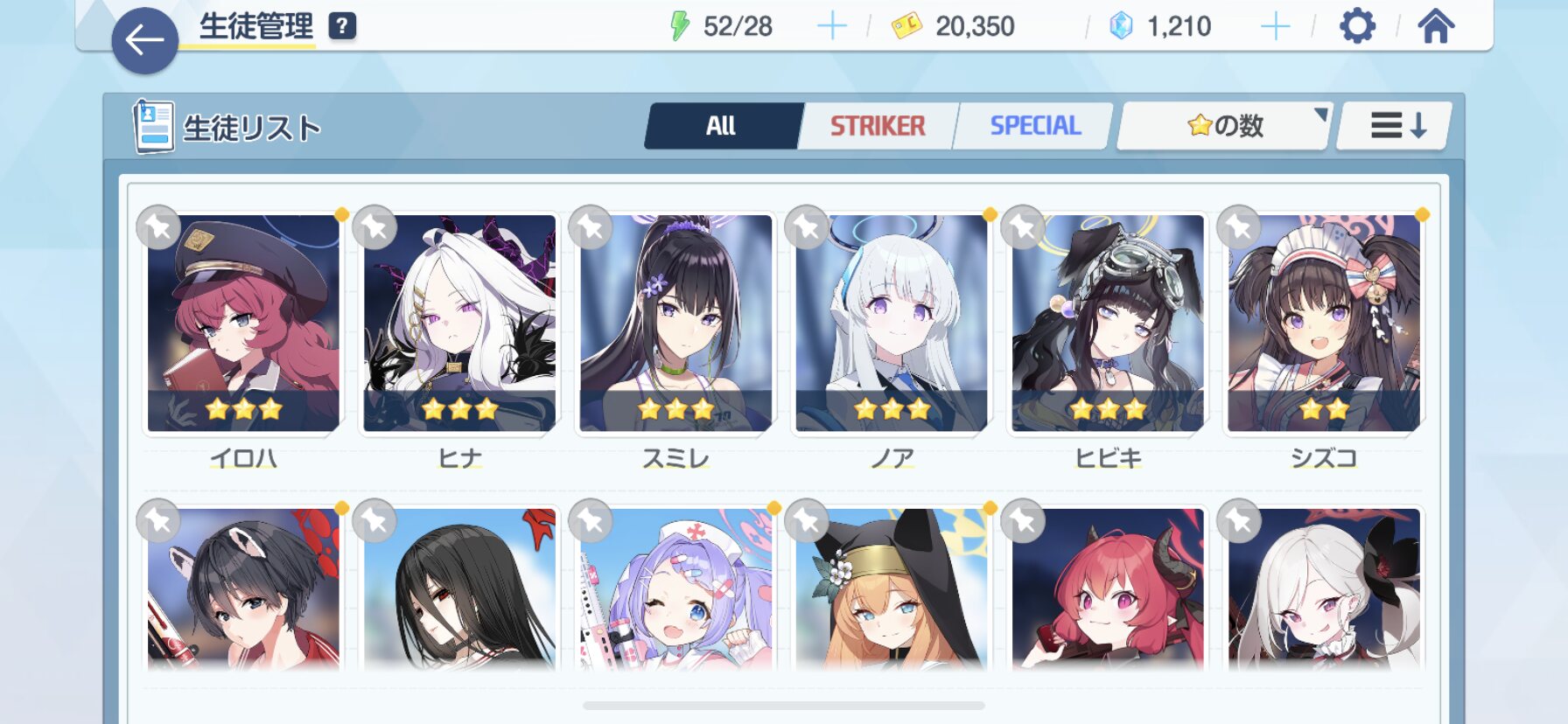Add gems with plus next to 1,210
Screen dimensions: 1568x724
point(1276,26)
